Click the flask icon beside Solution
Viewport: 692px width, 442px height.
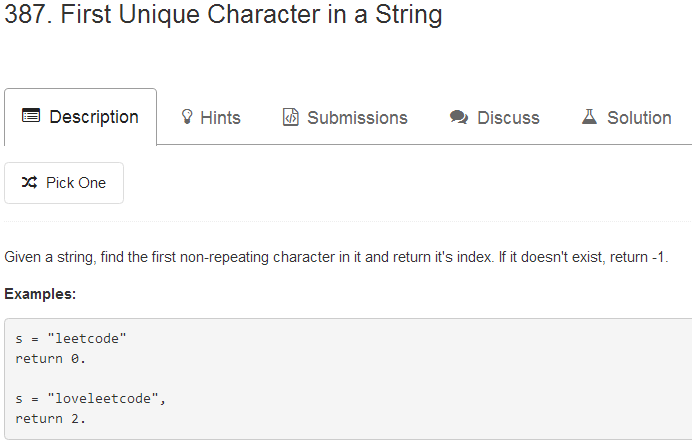(x=589, y=117)
